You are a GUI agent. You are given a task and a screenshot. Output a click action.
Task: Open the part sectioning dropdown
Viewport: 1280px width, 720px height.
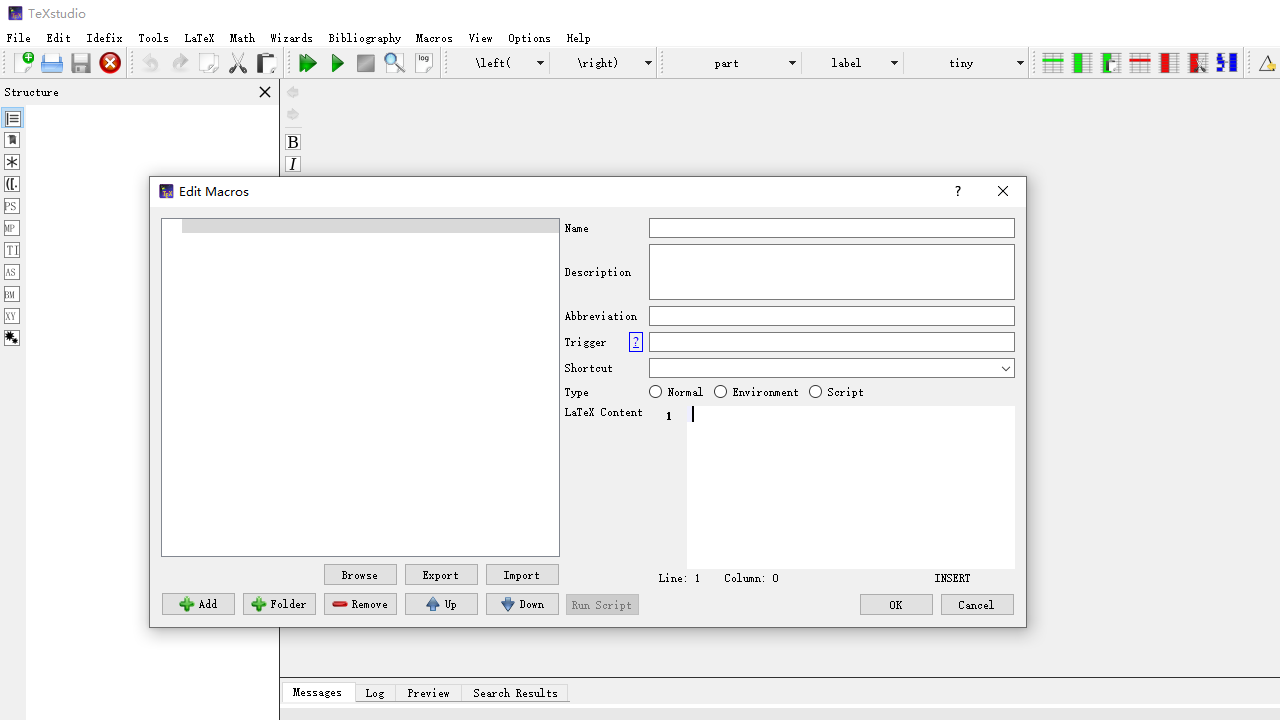coord(791,62)
